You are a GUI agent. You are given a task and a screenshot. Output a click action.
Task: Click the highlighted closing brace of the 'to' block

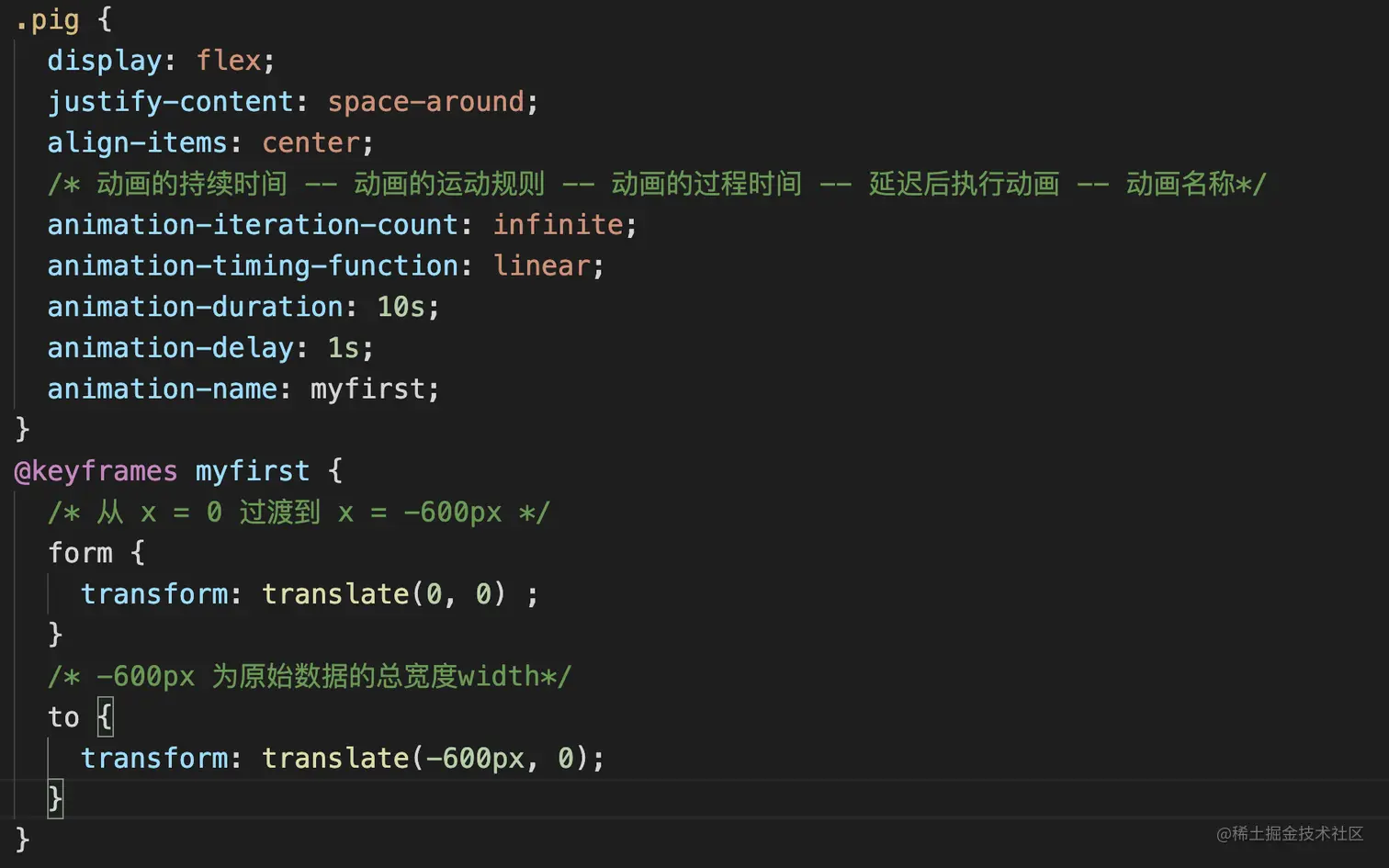[55, 798]
